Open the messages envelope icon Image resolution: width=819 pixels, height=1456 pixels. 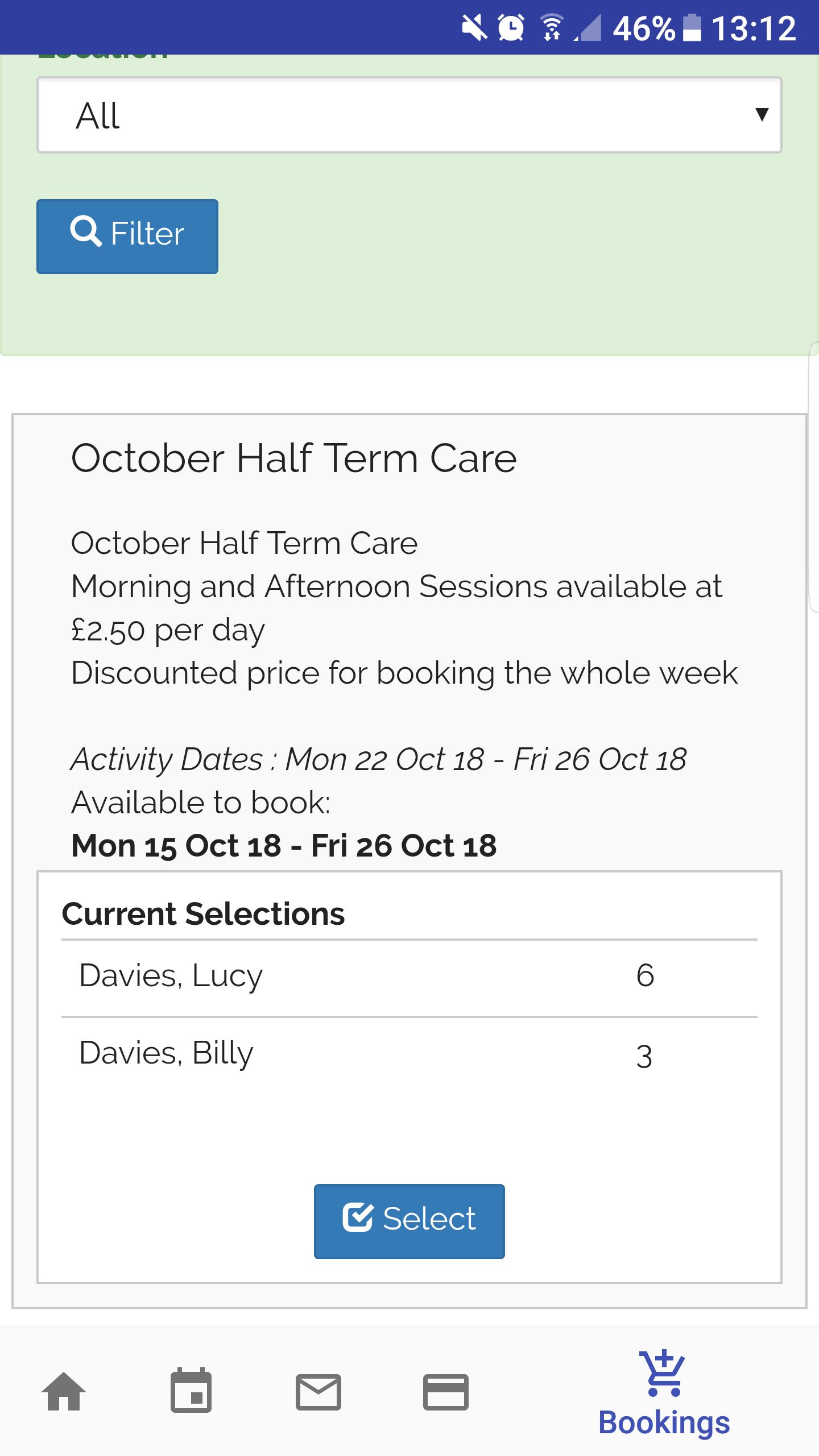[318, 1392]
